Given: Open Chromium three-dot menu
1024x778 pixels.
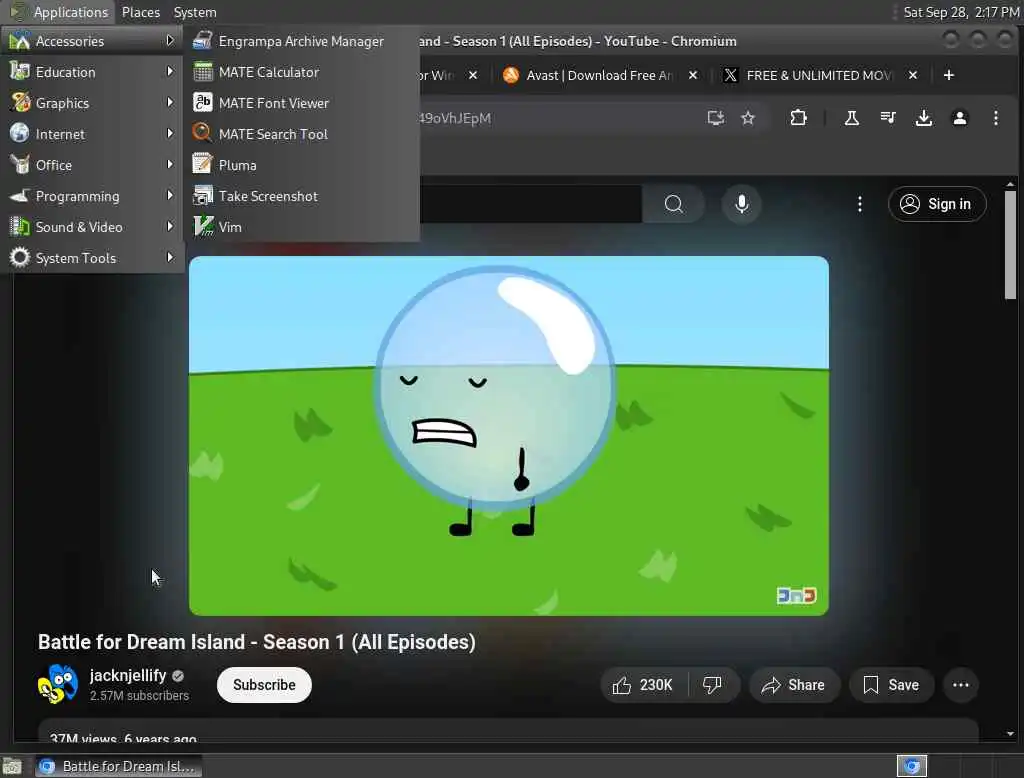Looking at the screenshot, I should coord(995,118).
